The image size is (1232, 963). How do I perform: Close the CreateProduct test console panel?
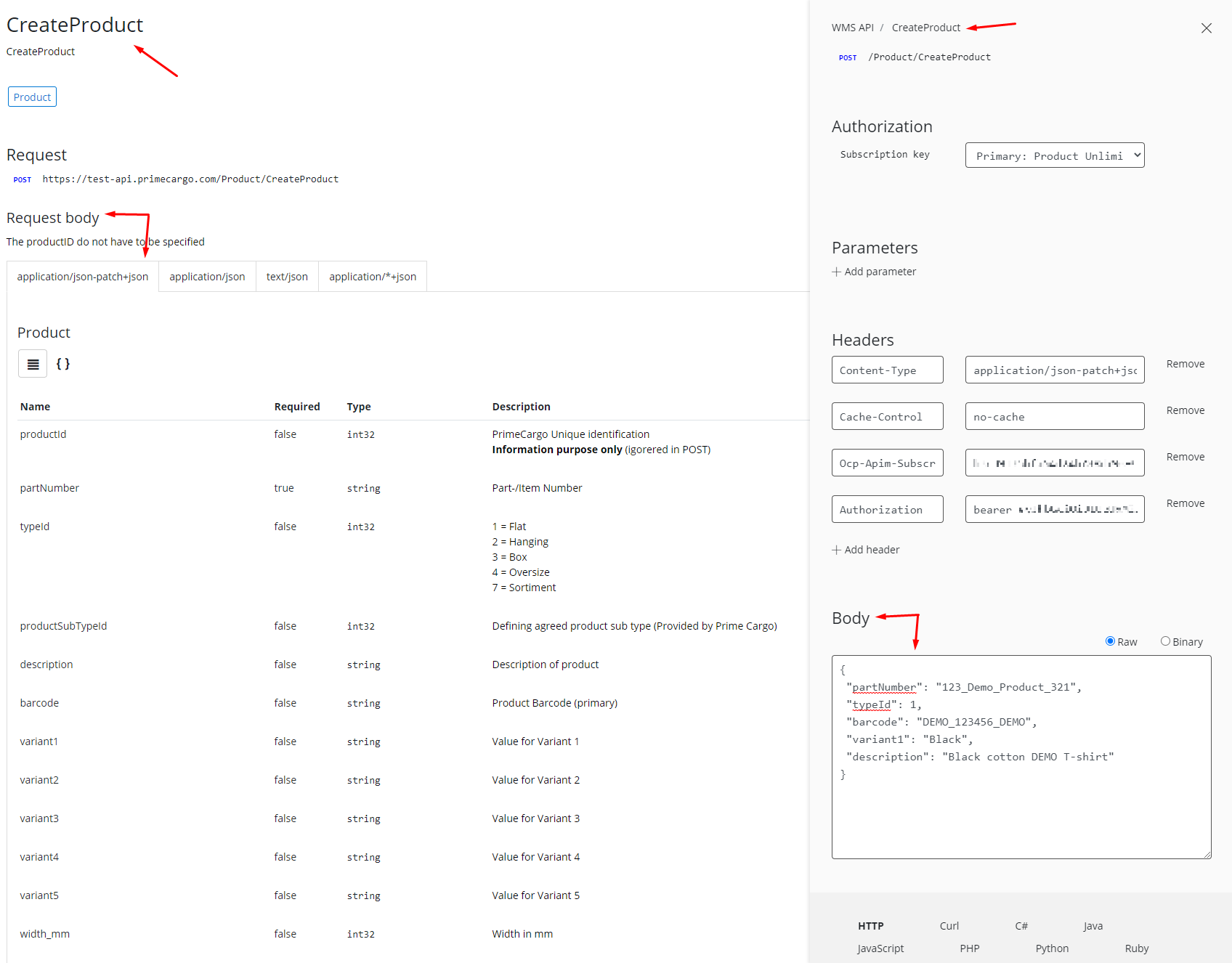coord(1206,28)
